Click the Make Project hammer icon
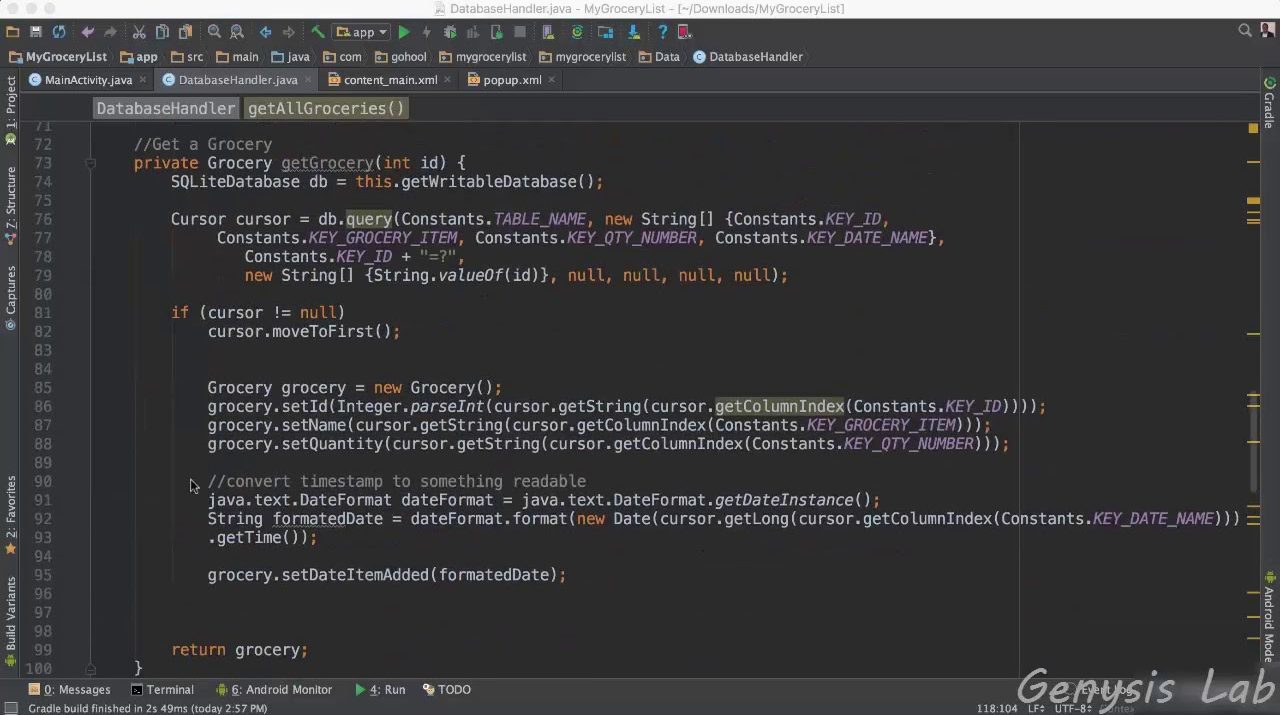 click(x=318, y=32)
